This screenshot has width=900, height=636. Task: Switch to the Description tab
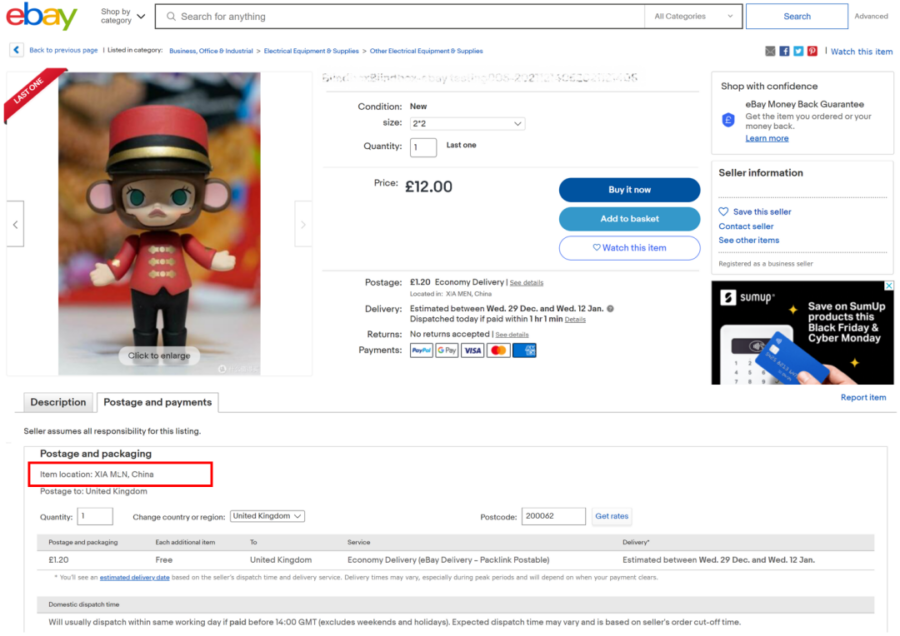(58, 402)
